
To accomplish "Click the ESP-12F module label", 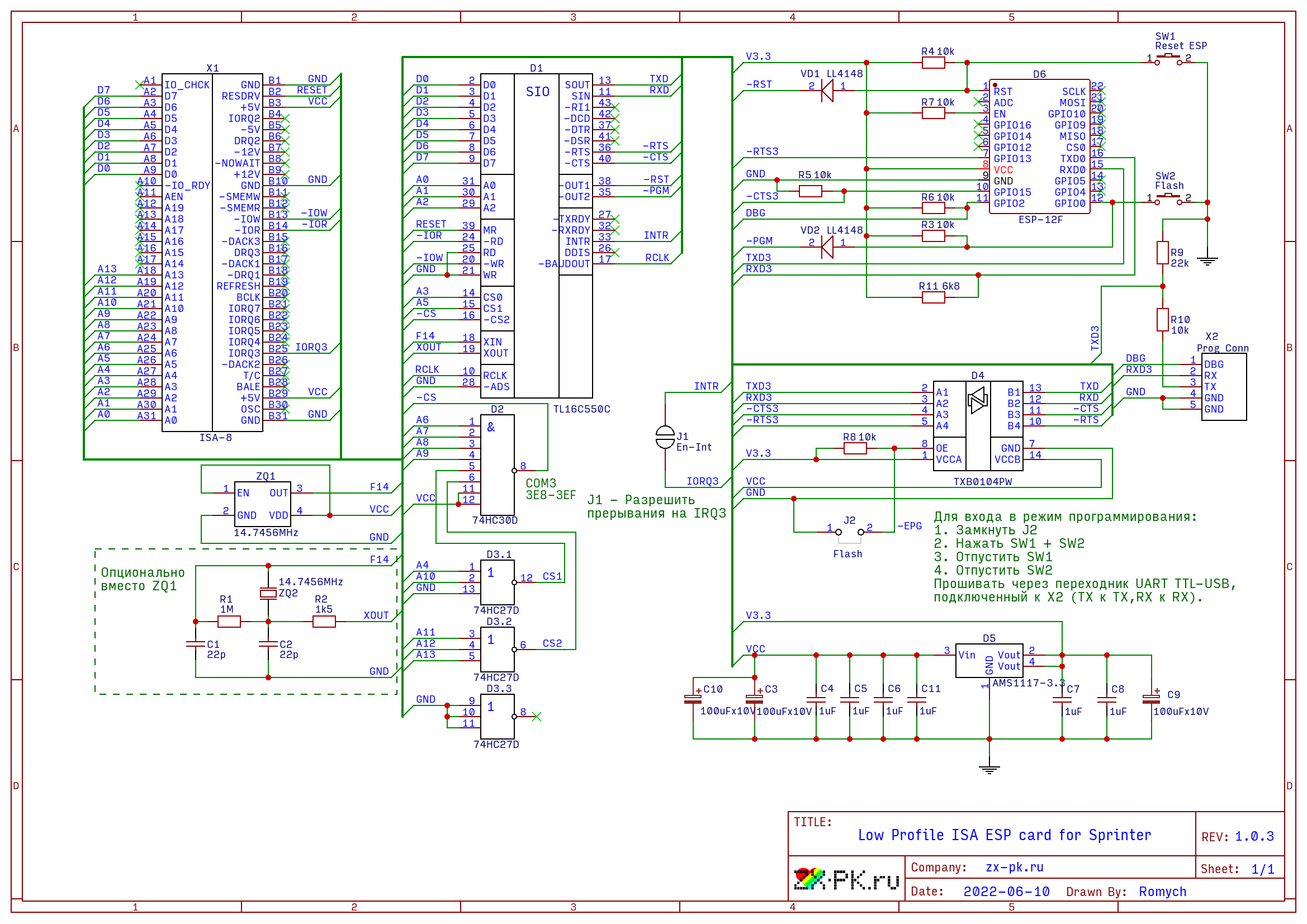I will [x=1040, y=220].
